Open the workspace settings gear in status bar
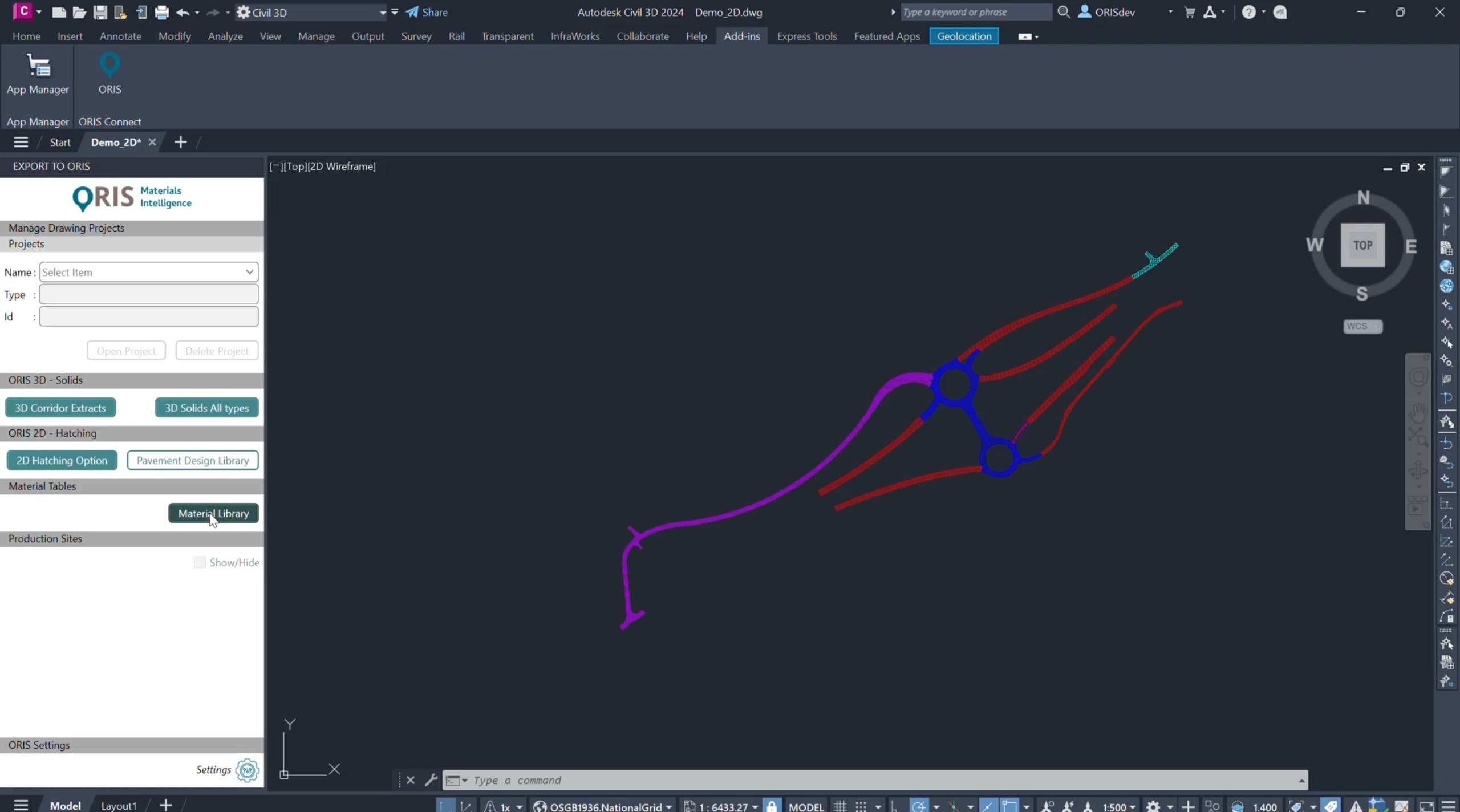Viewport: 1460px width, 812px height. coord(1153,806)
